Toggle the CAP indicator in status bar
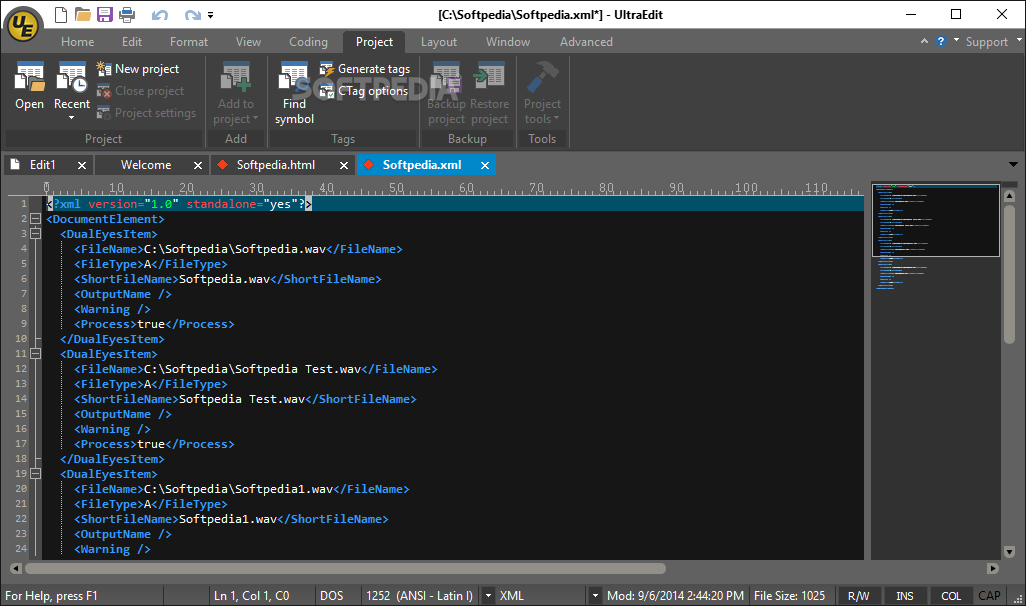The width and height of the screenshot is (1026, 606). click(989, 596)
